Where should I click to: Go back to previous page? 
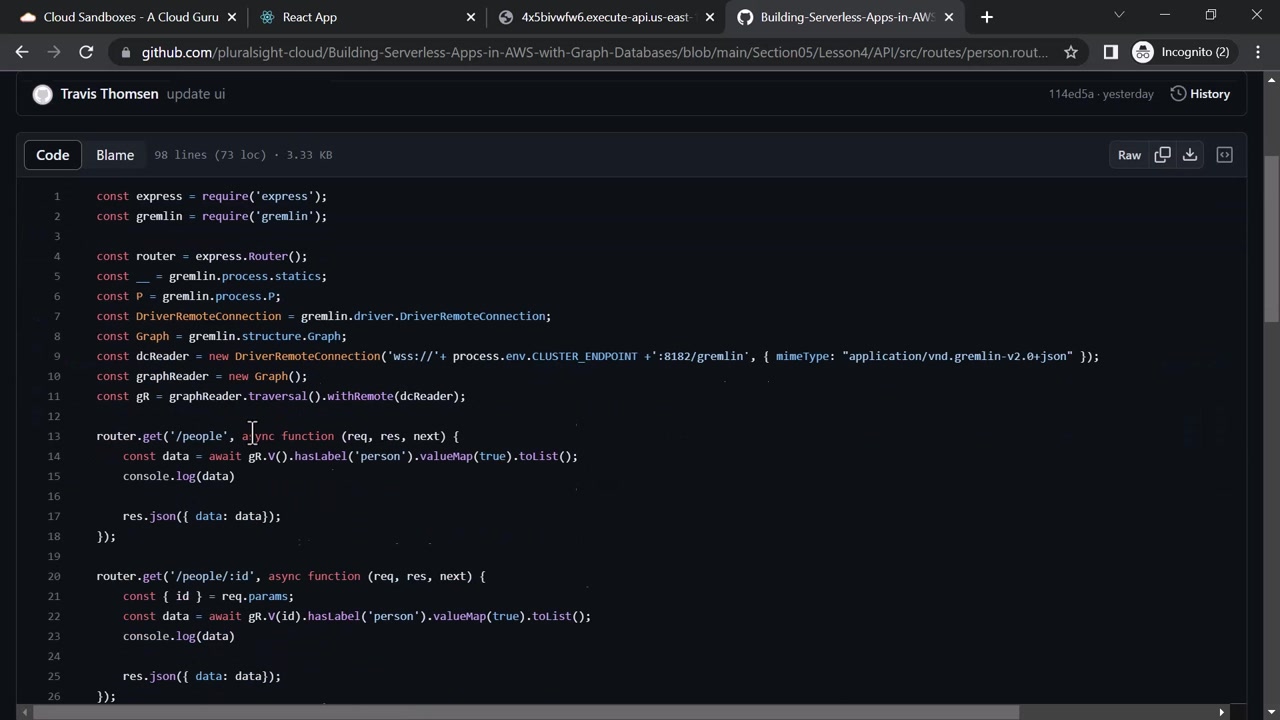point(22,52)
